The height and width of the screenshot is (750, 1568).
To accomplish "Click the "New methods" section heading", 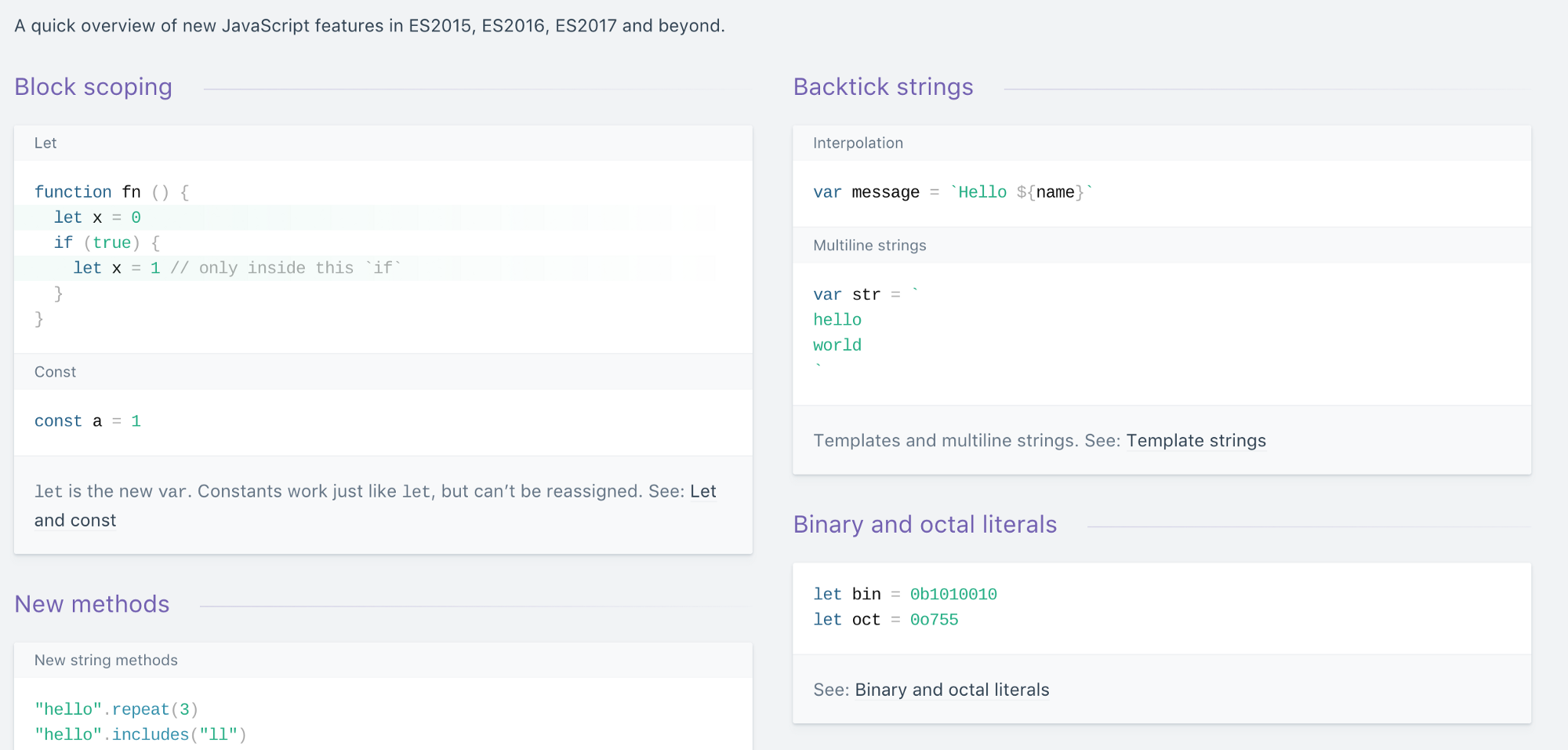I will point(92,604).
